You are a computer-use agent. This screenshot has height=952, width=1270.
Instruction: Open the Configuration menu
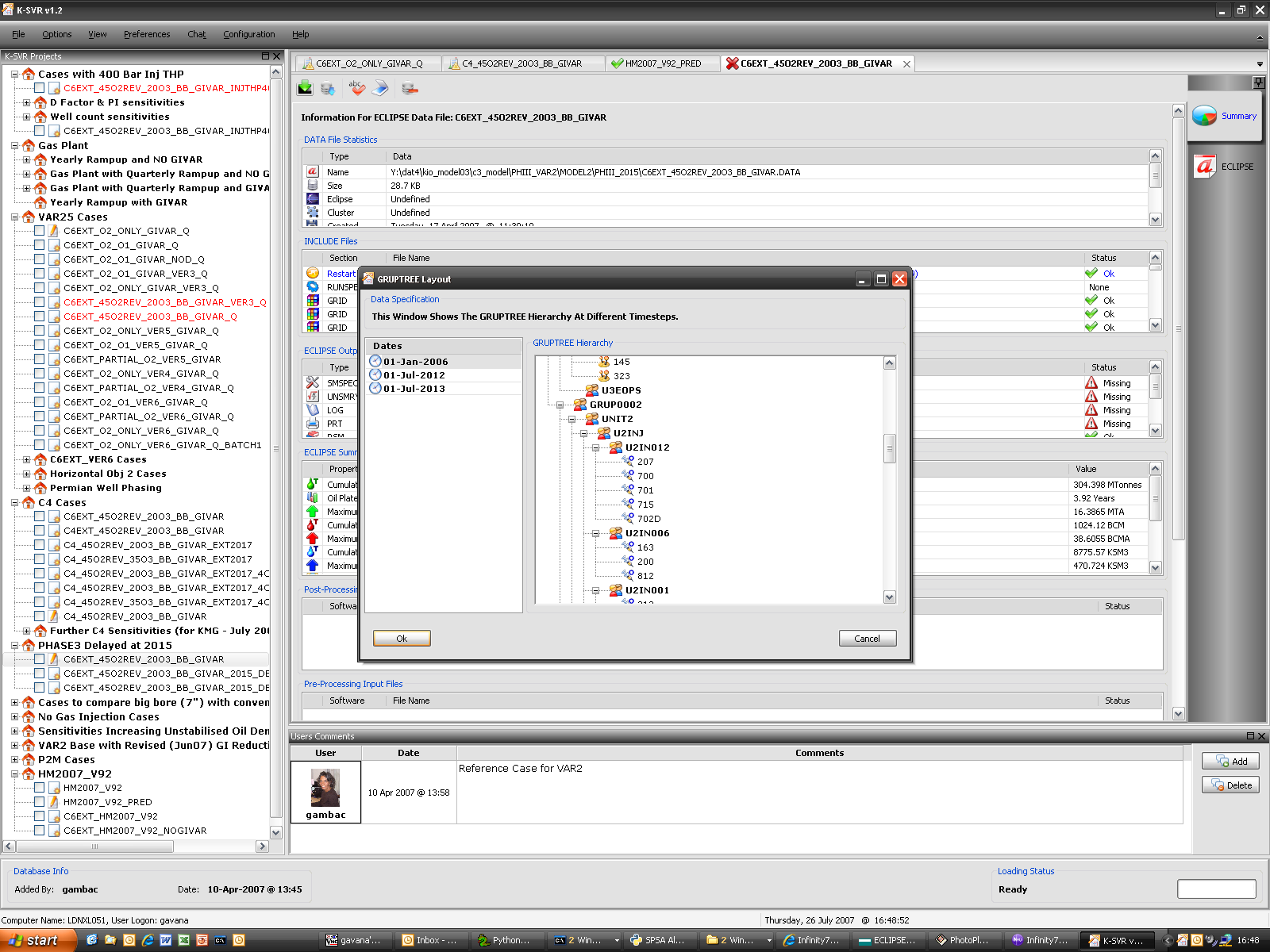(x=248, y=34)
